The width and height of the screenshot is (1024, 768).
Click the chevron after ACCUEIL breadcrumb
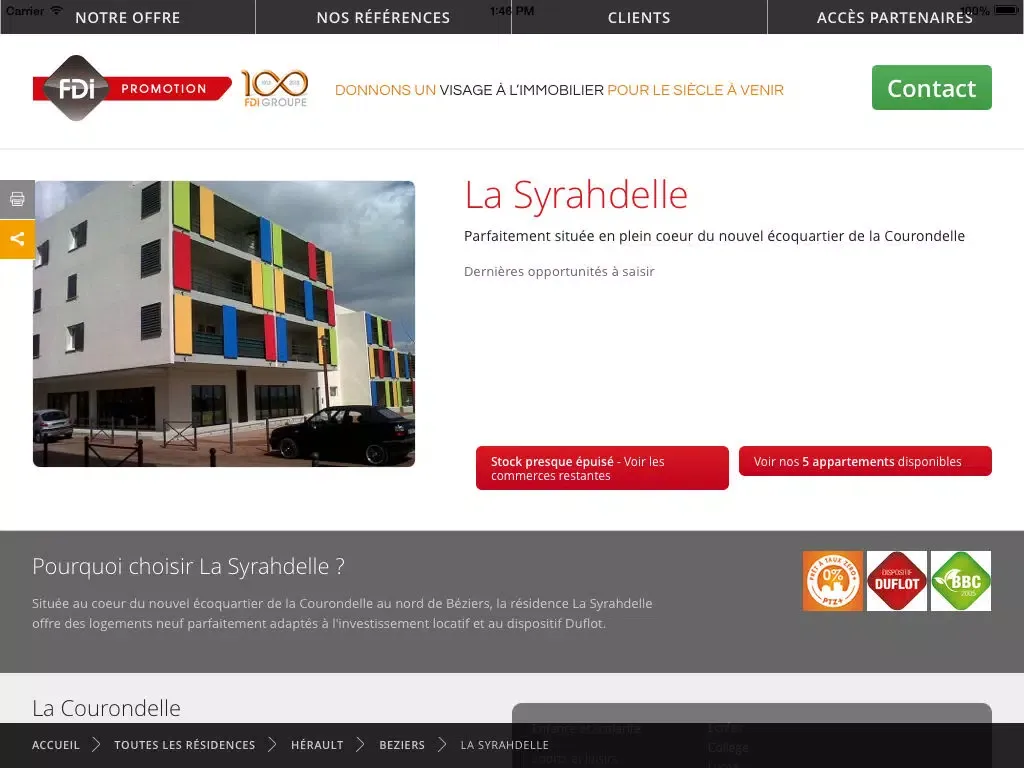click(x=97, y=744)
